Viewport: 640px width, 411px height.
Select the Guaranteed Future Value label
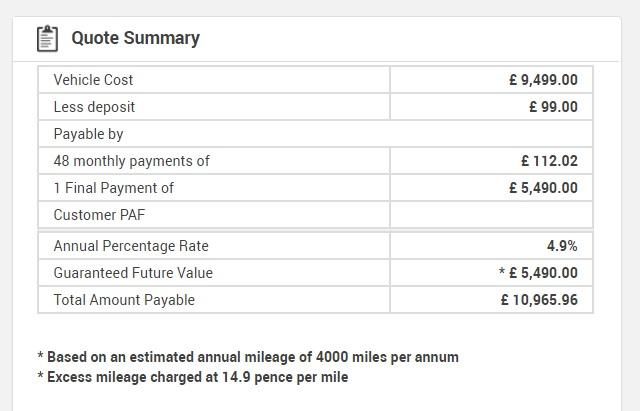point(133,273)
